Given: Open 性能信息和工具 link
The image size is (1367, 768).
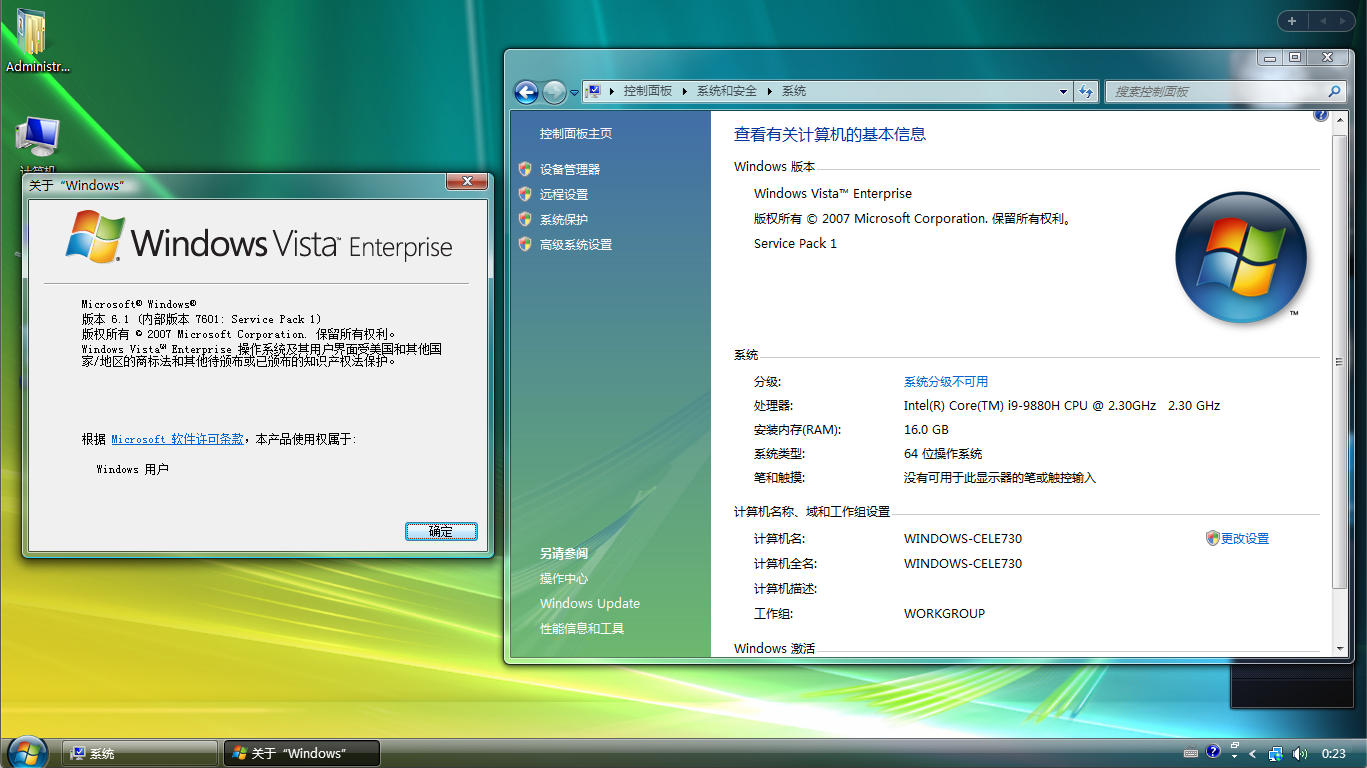Looking at the screenshot, I should point(582,629).
